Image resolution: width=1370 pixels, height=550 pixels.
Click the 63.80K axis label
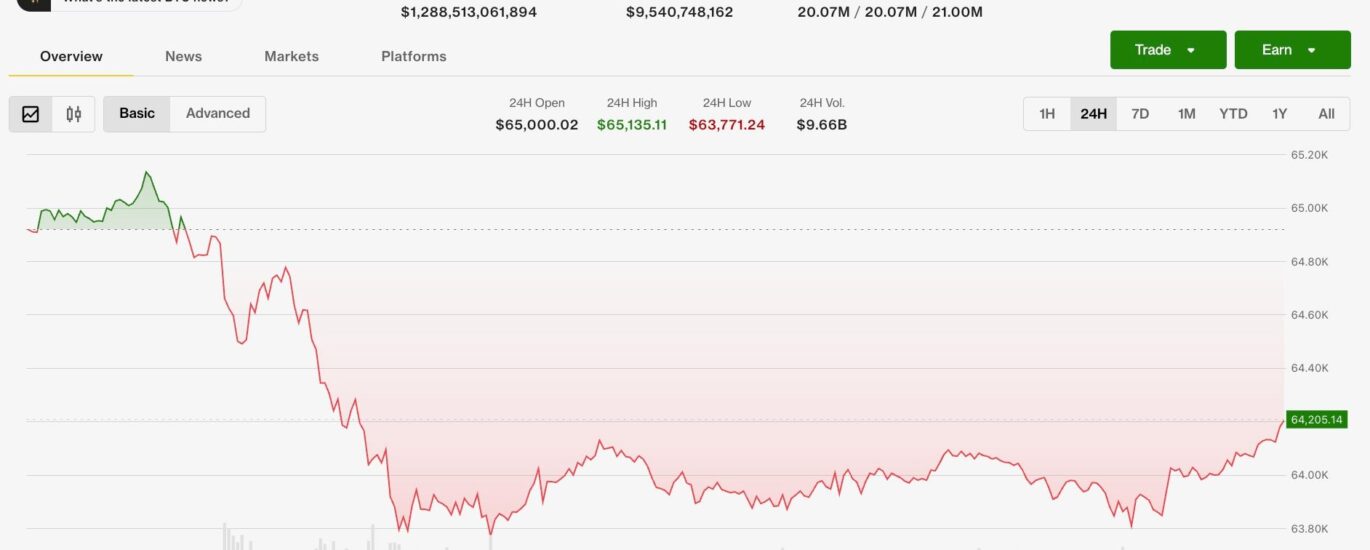click(x=1309, y=528)
